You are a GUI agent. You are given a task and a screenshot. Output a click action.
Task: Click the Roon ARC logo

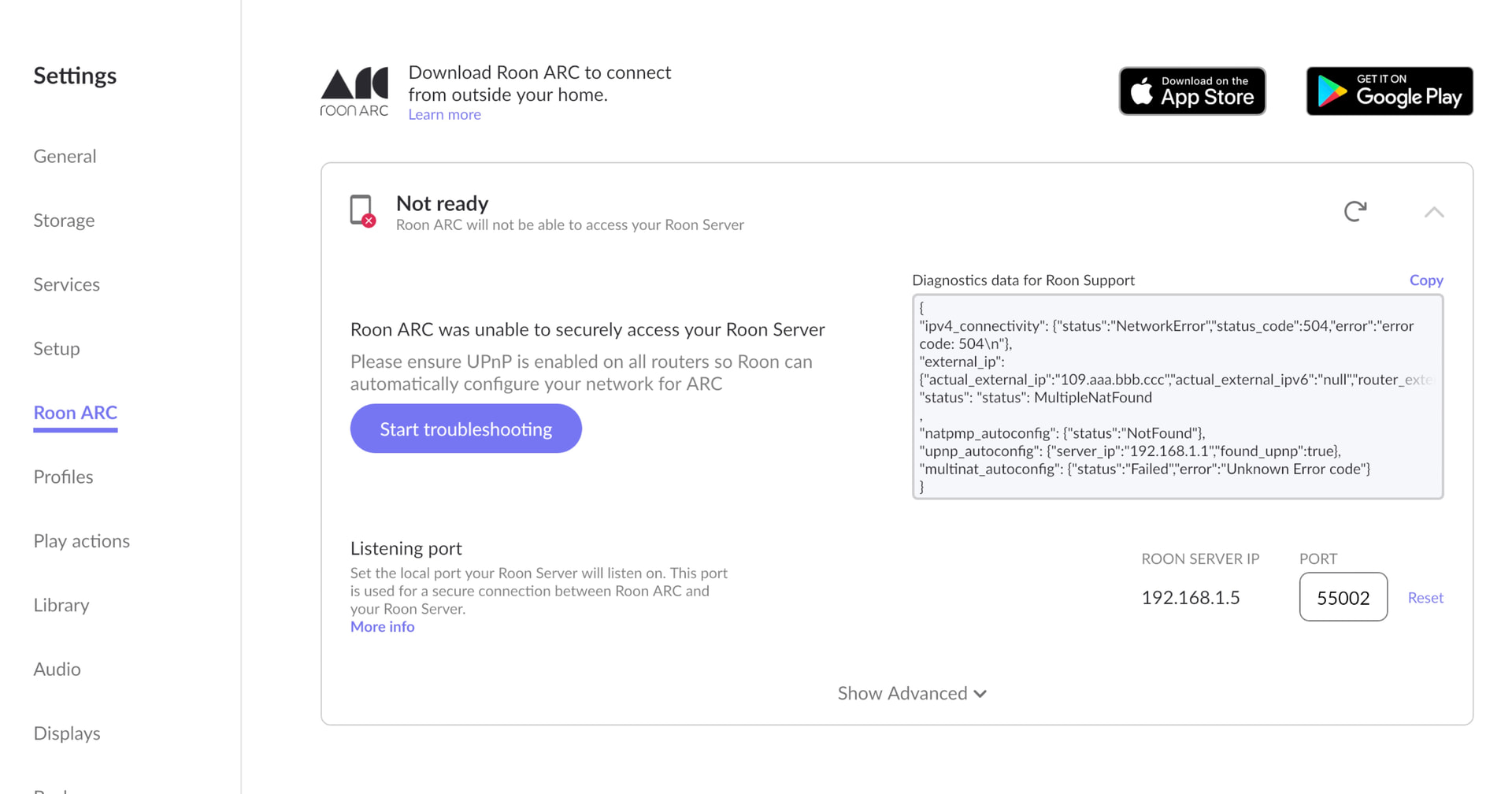coord(354,92)
